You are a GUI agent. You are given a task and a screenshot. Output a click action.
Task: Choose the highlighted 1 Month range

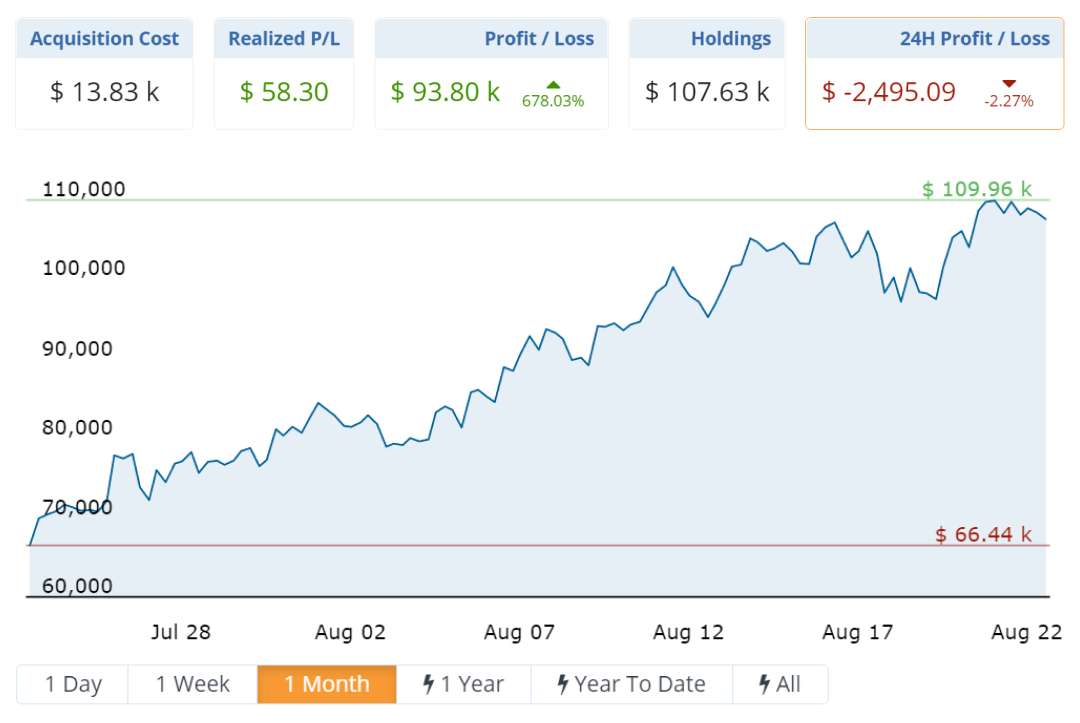[327, 685]
